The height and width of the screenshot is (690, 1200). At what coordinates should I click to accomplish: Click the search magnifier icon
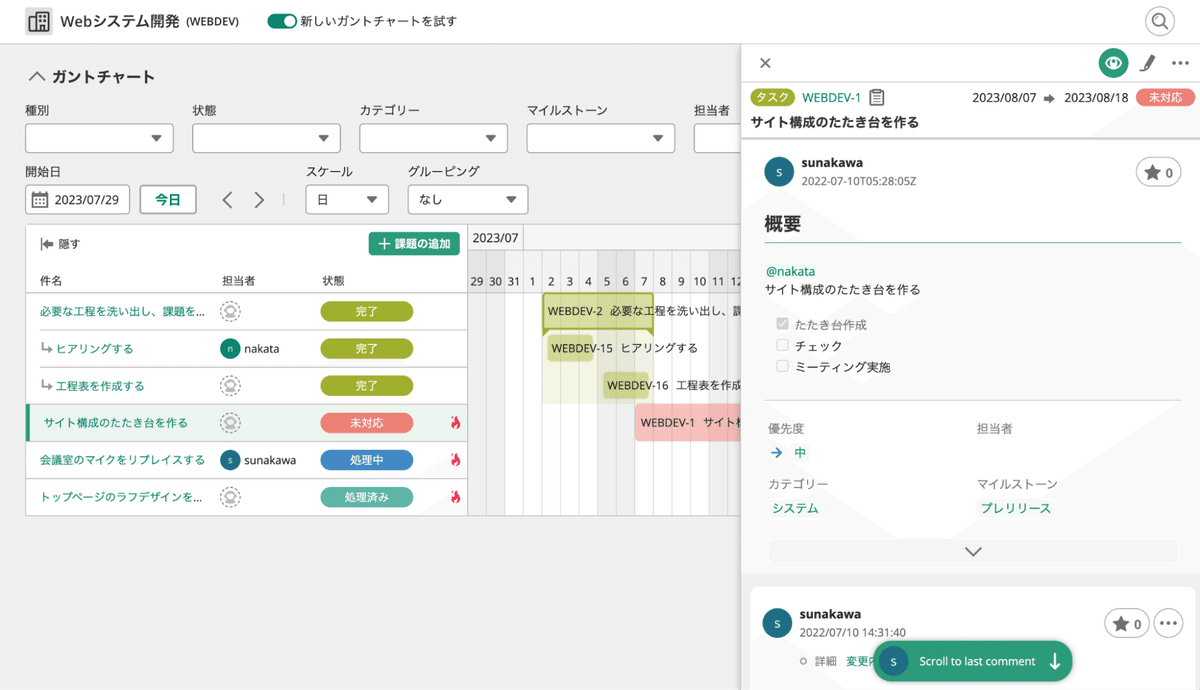pyautogui.click(x=1159, y=21)
